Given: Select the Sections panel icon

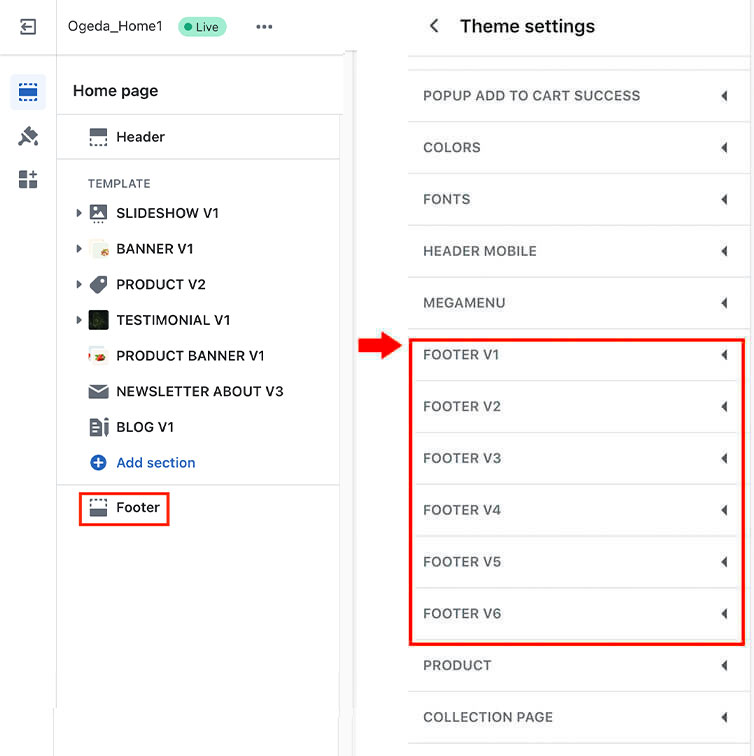Looking at the screenshot, I should [x=28, y=93].
